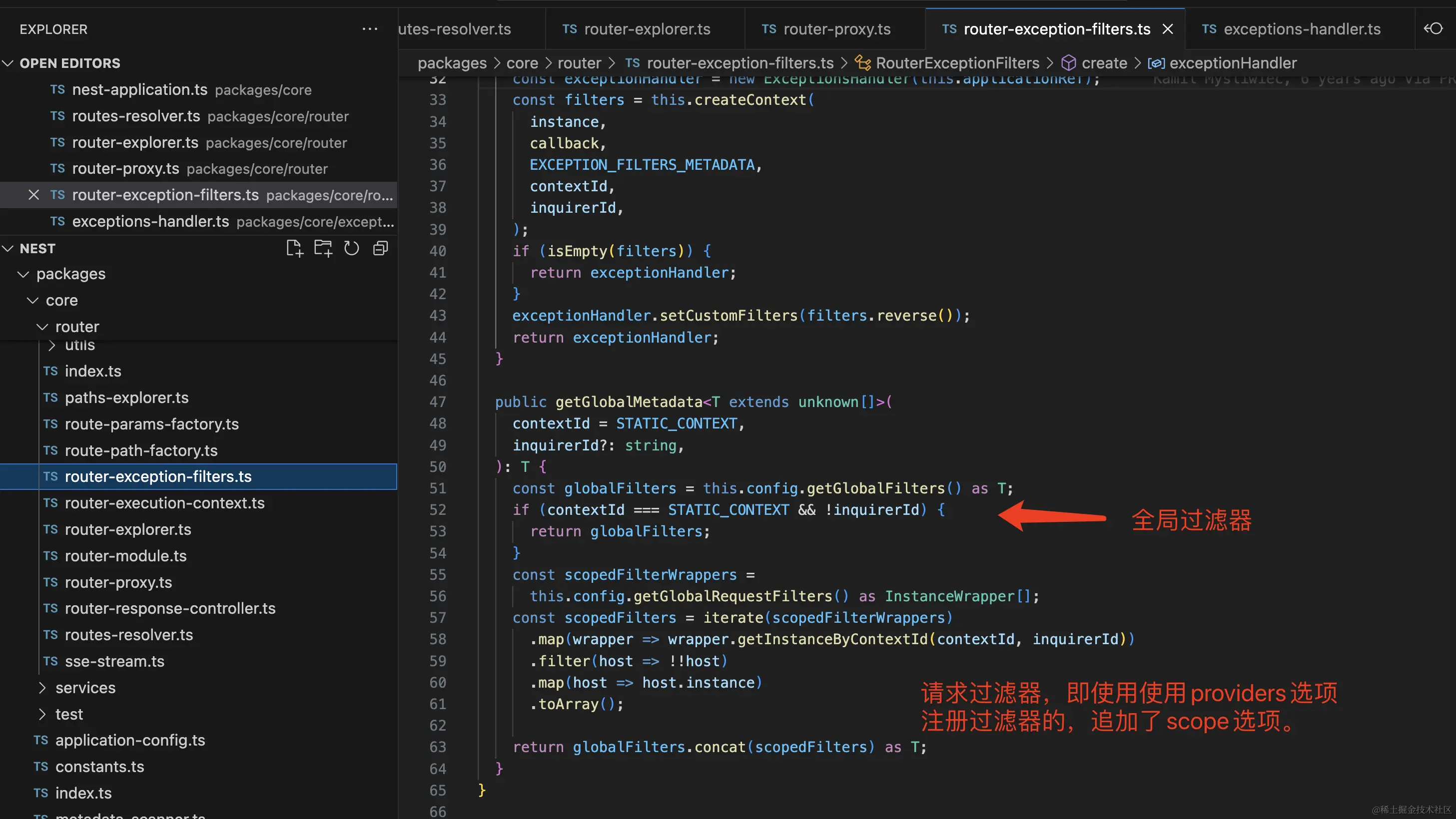Expand the test folder
The height and width of the screenshot is (819, 1456).
coord(42,714)
